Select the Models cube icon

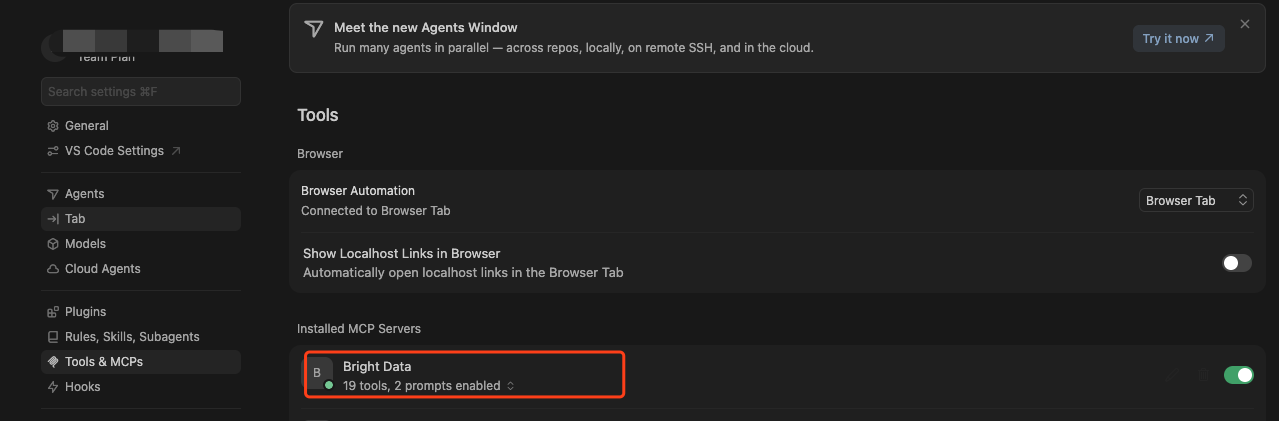coord(54,244)
